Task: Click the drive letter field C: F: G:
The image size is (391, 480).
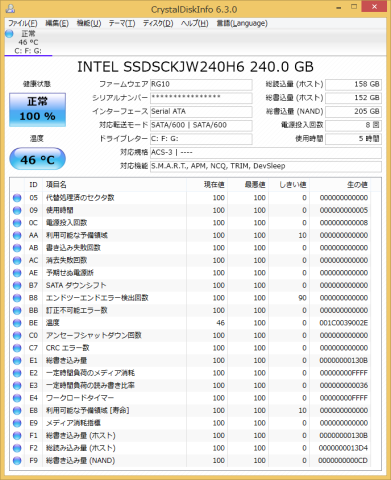Action: (201, 139)
